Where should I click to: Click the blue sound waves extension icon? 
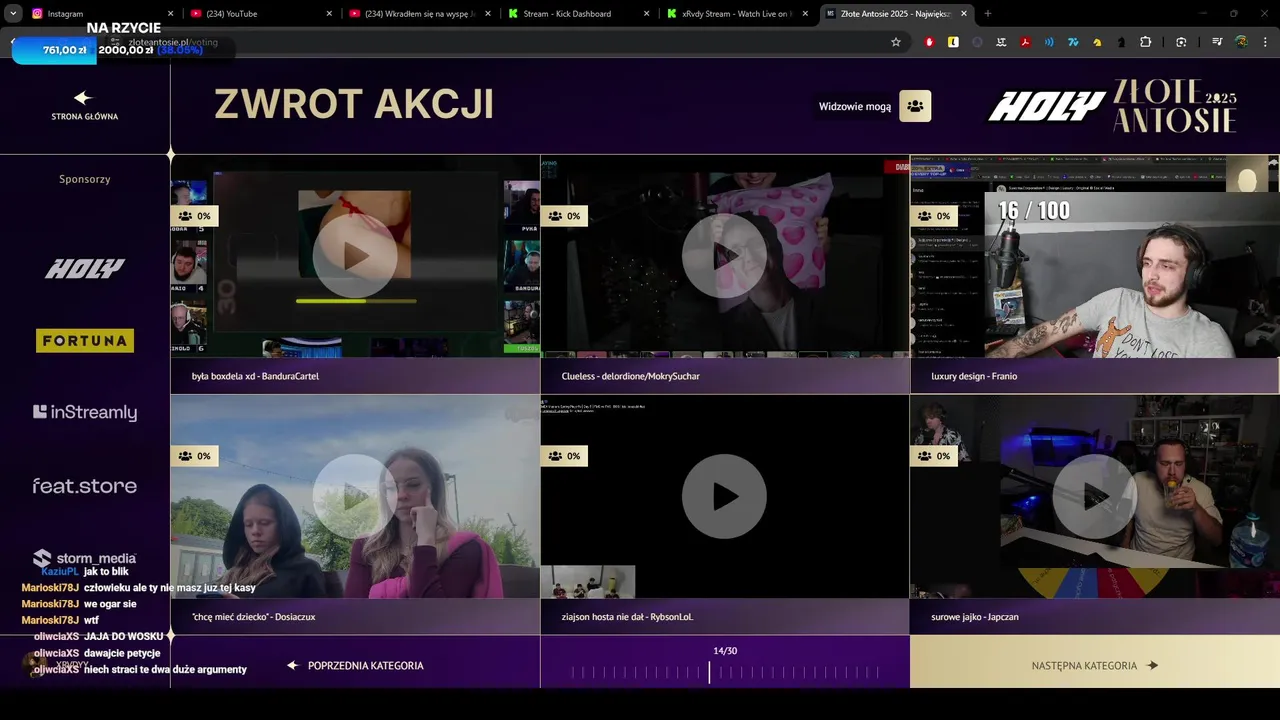1049,42
